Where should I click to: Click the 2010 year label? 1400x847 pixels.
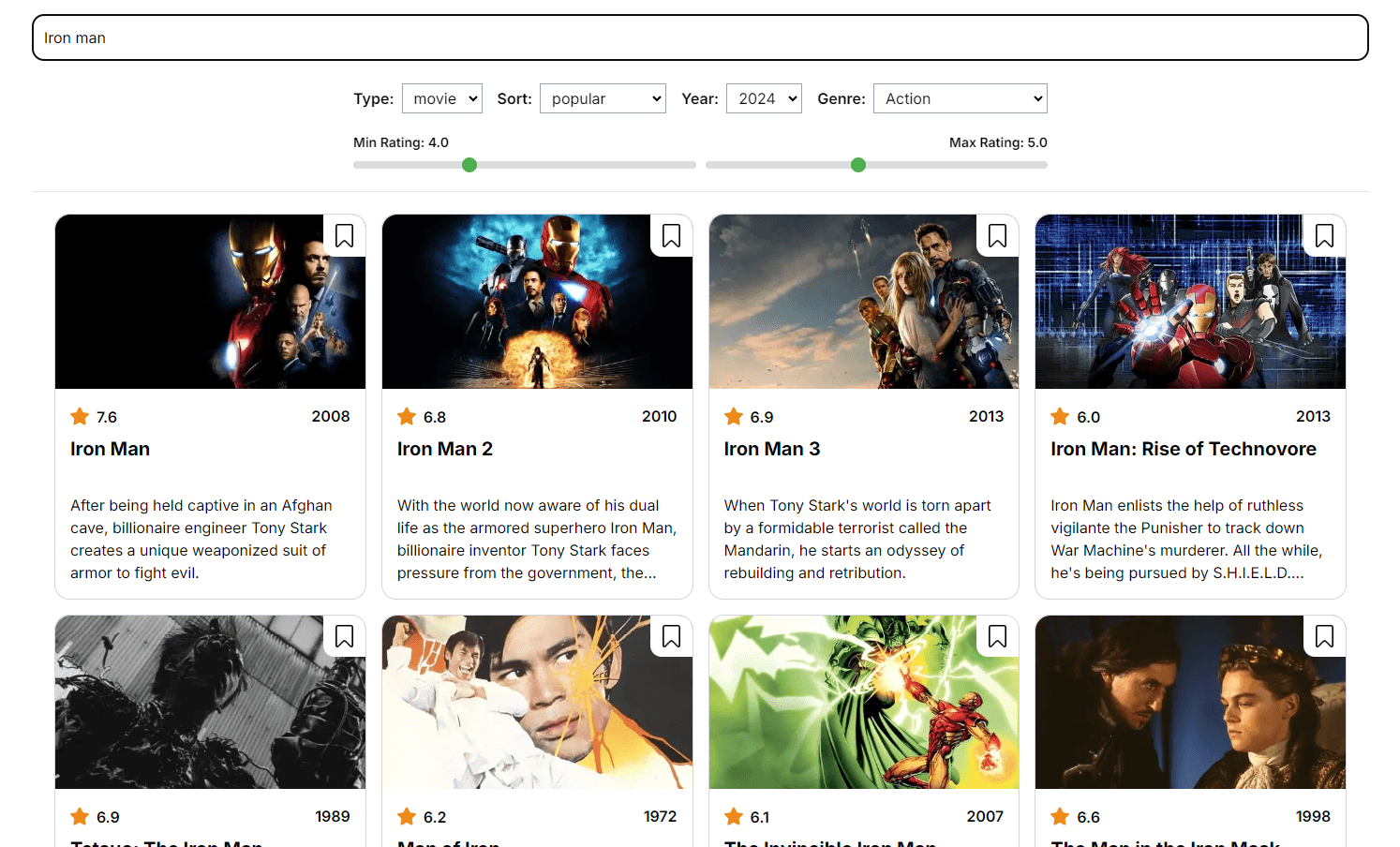point(659,416)
